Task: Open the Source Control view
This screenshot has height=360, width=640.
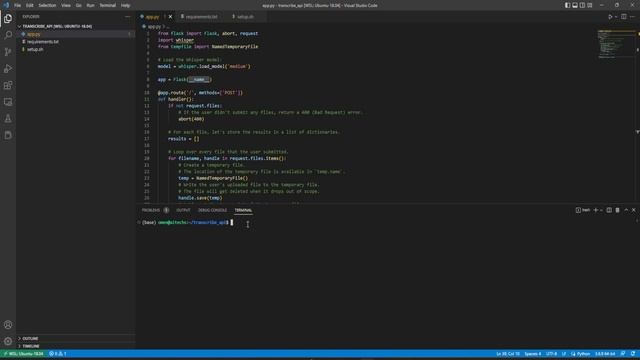Action: tap(8, 52)
